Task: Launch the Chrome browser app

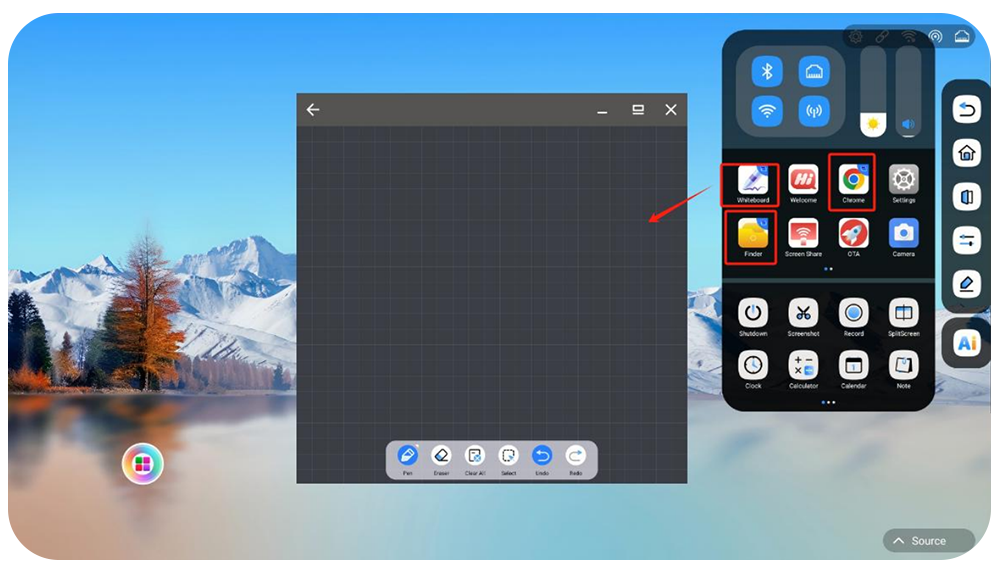Action: point(853,180)
